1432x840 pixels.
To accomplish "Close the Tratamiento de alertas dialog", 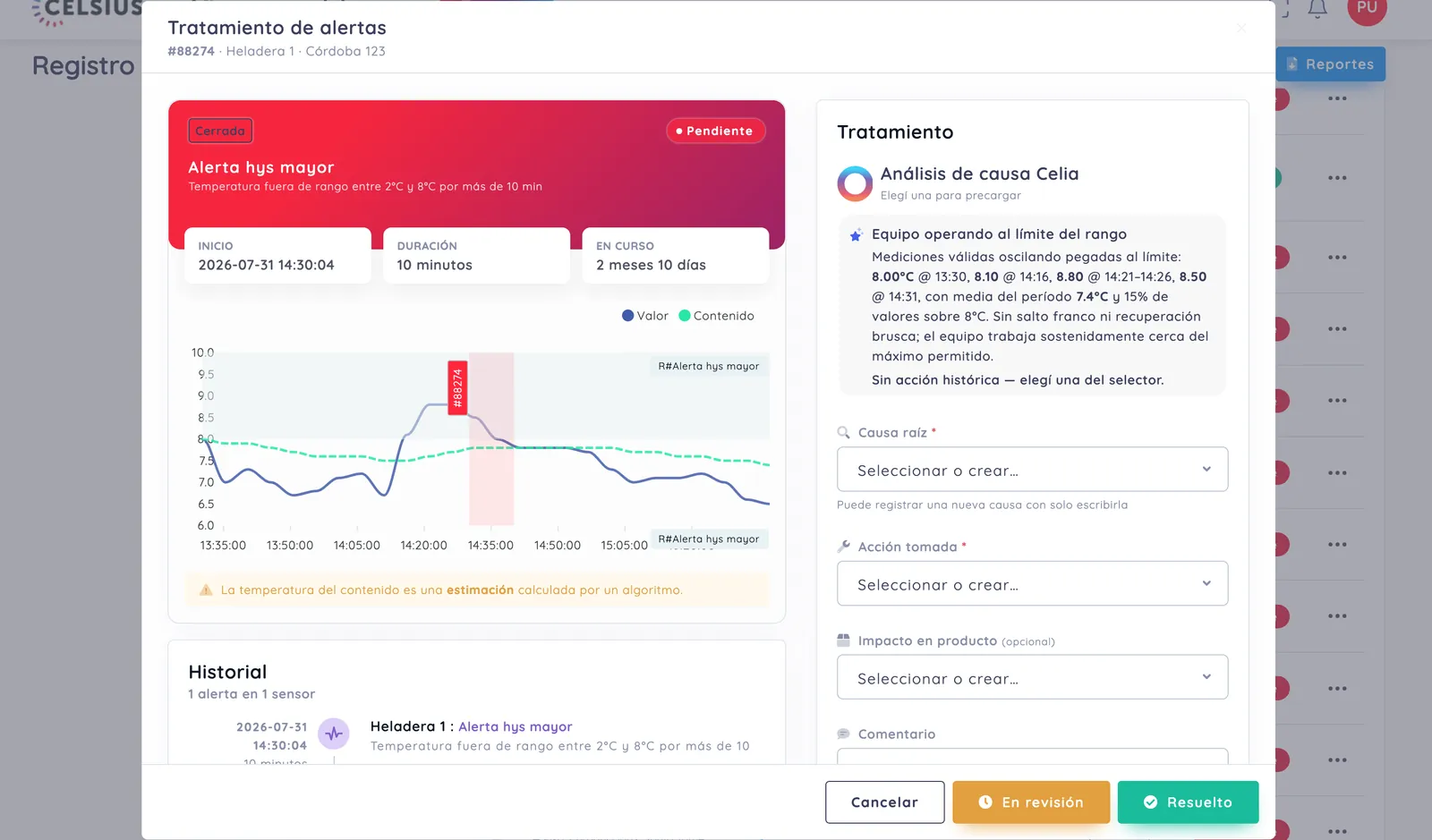I will (1240, 29).
